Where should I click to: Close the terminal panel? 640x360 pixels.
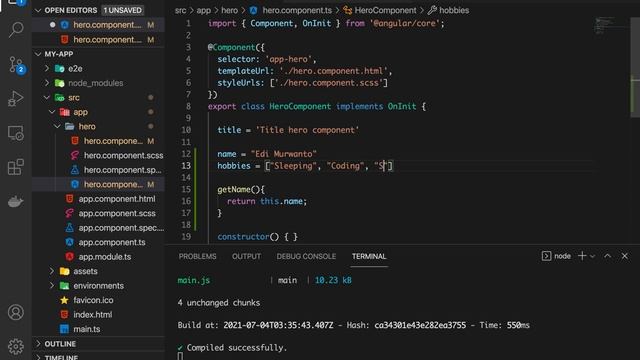[624, 256]
